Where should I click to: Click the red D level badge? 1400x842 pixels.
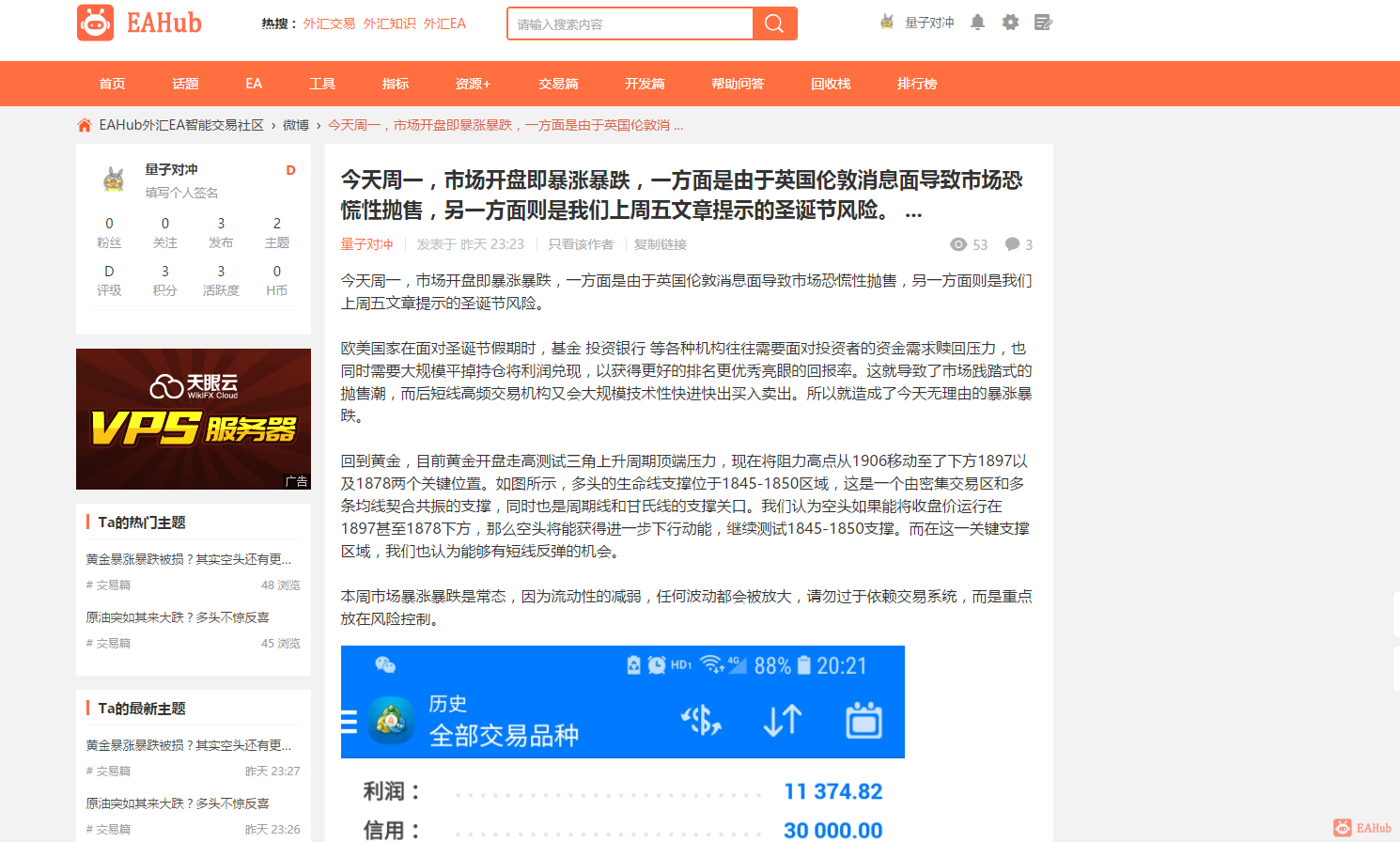pos(290,170)
